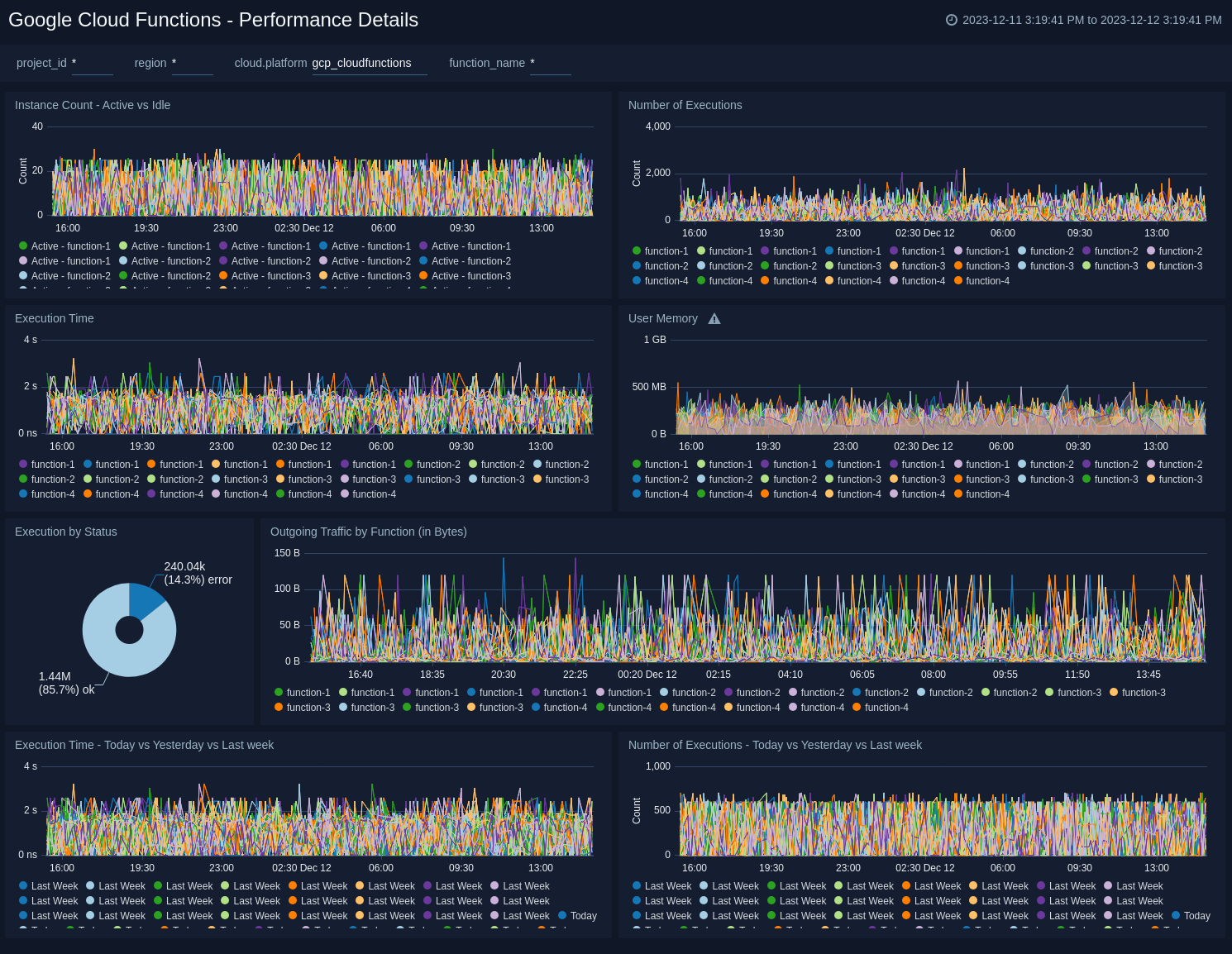The image size is (1232, 954).
Task: Click the 1.44M (85.7%) ok pie label
Action: tap(67, 683)
